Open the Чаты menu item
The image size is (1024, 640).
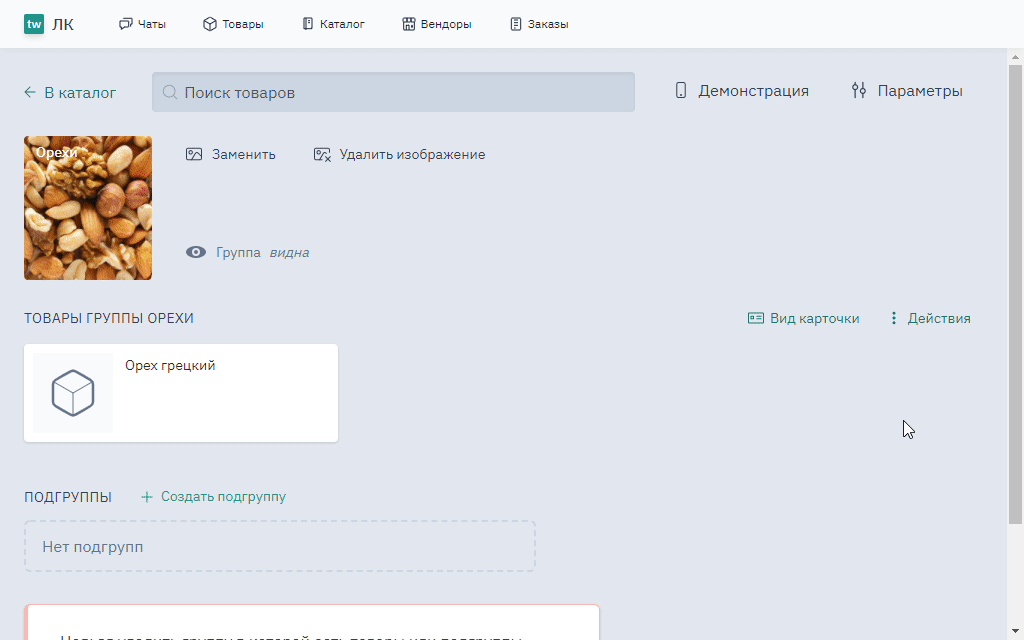point(142,24)
